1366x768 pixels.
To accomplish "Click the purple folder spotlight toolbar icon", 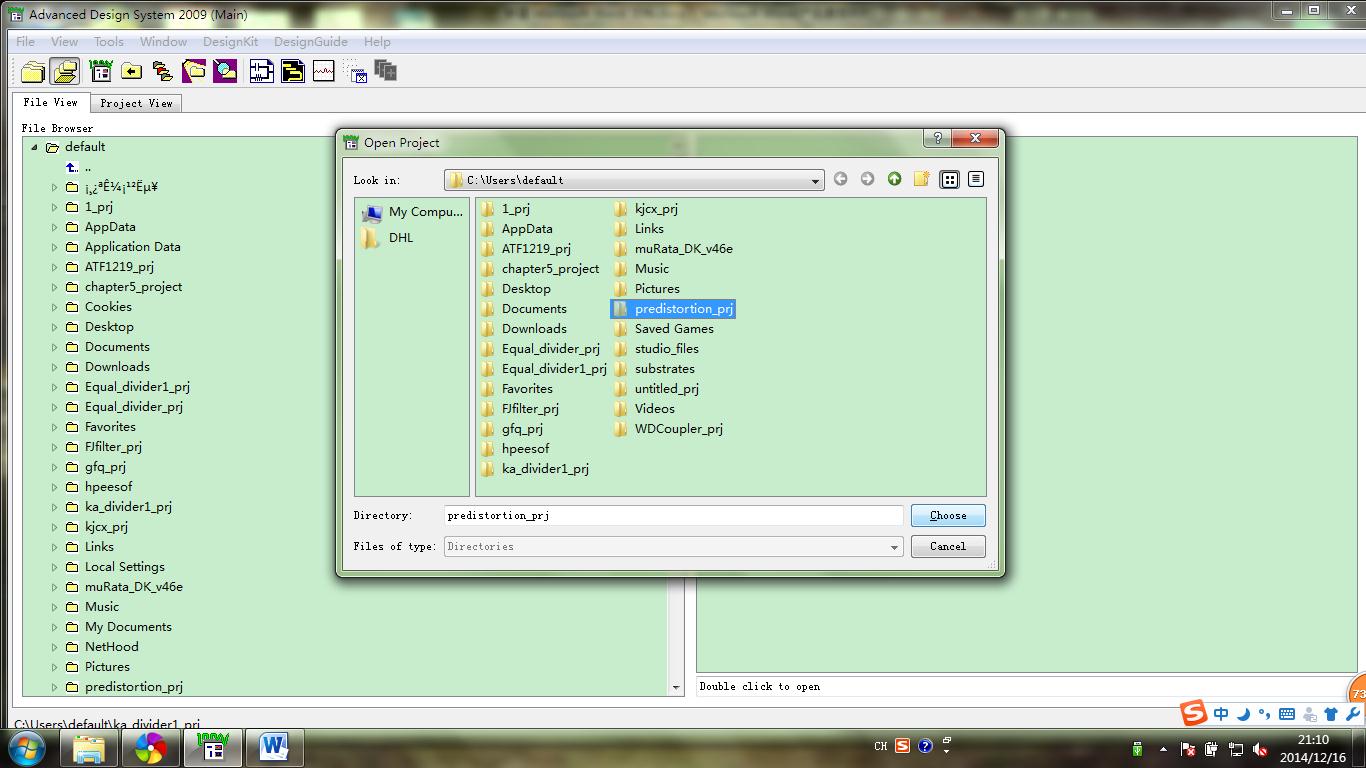I will tap(194, 71).
